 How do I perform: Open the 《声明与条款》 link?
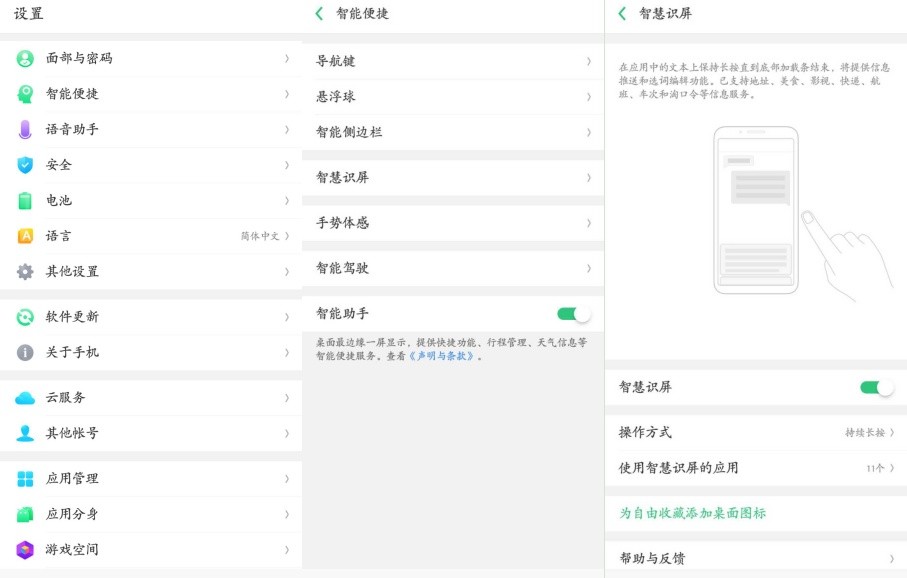point(441,356)
